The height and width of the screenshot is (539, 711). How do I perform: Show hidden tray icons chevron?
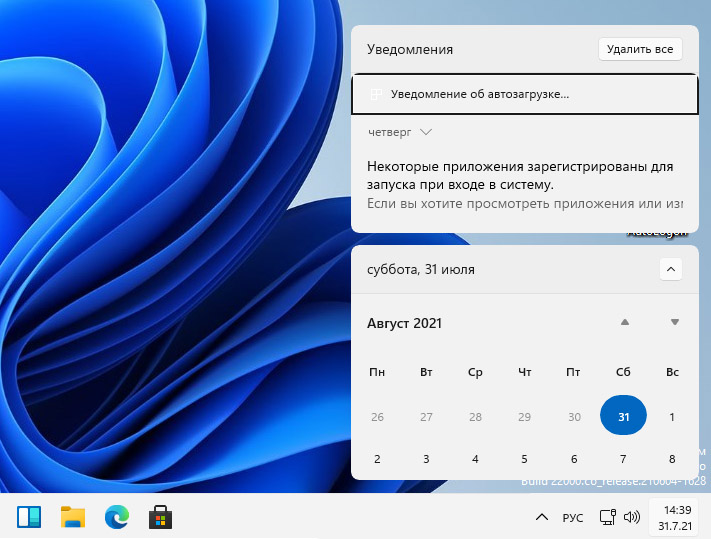[x=542, y=517]
